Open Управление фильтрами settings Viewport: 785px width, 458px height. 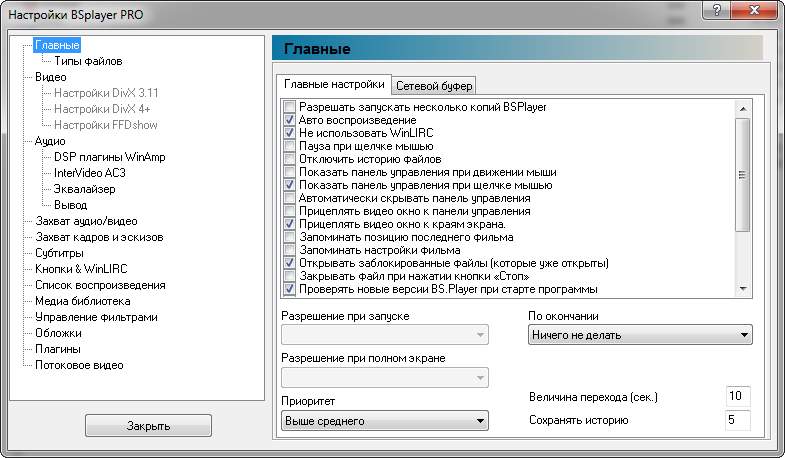point(96,317)
